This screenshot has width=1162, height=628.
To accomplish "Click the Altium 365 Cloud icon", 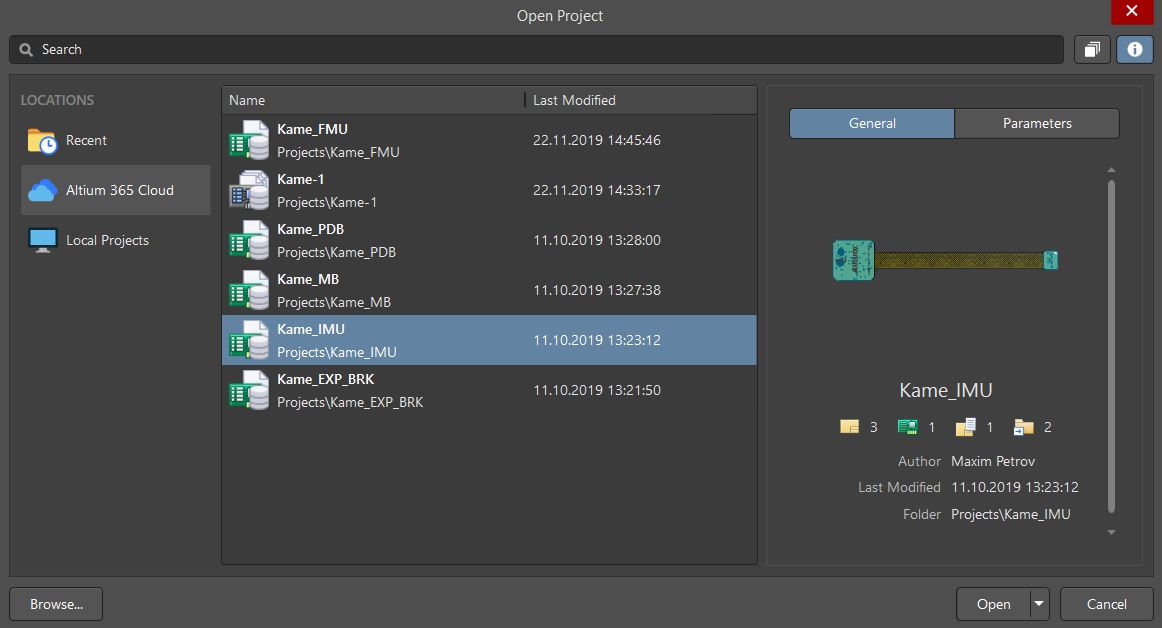I will click(x=42, y=189).
